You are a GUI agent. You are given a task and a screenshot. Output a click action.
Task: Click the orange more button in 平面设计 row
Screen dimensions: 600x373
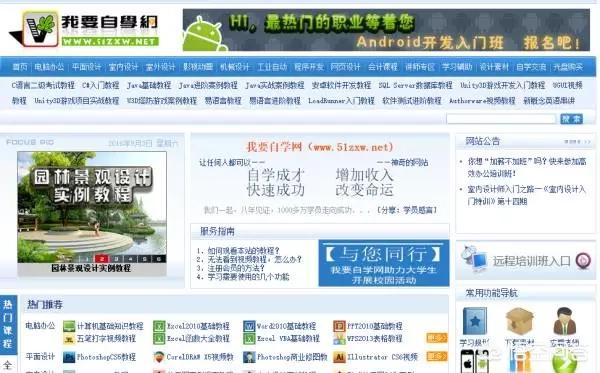pos(437,356)
